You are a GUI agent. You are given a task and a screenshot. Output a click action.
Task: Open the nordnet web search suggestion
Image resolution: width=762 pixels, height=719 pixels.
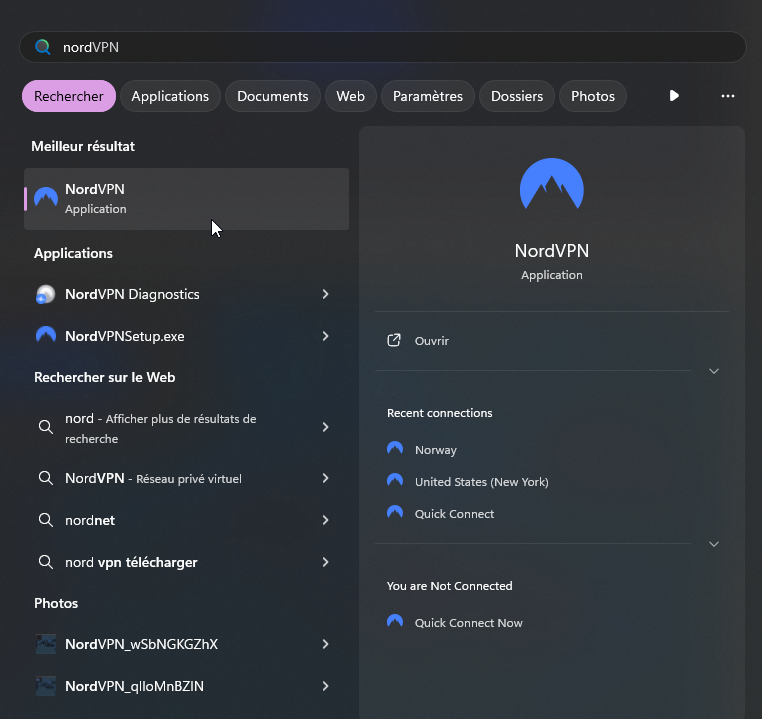pyautogui.click(x=90, y=520)
